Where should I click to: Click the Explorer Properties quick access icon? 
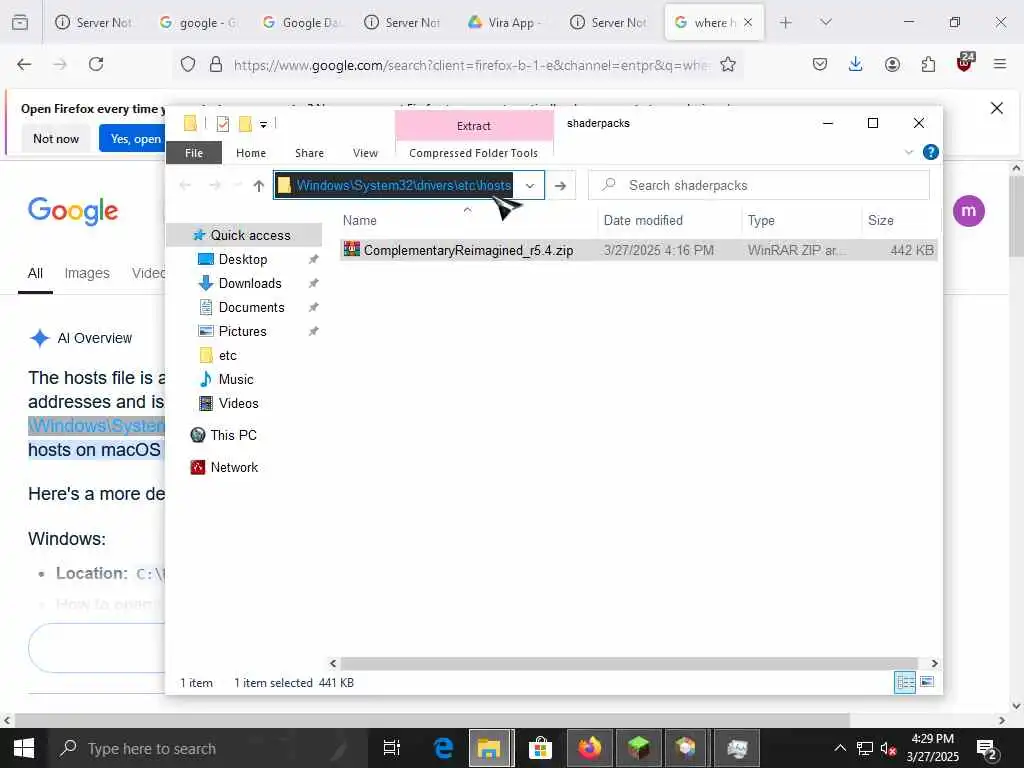tap(223, 123)
